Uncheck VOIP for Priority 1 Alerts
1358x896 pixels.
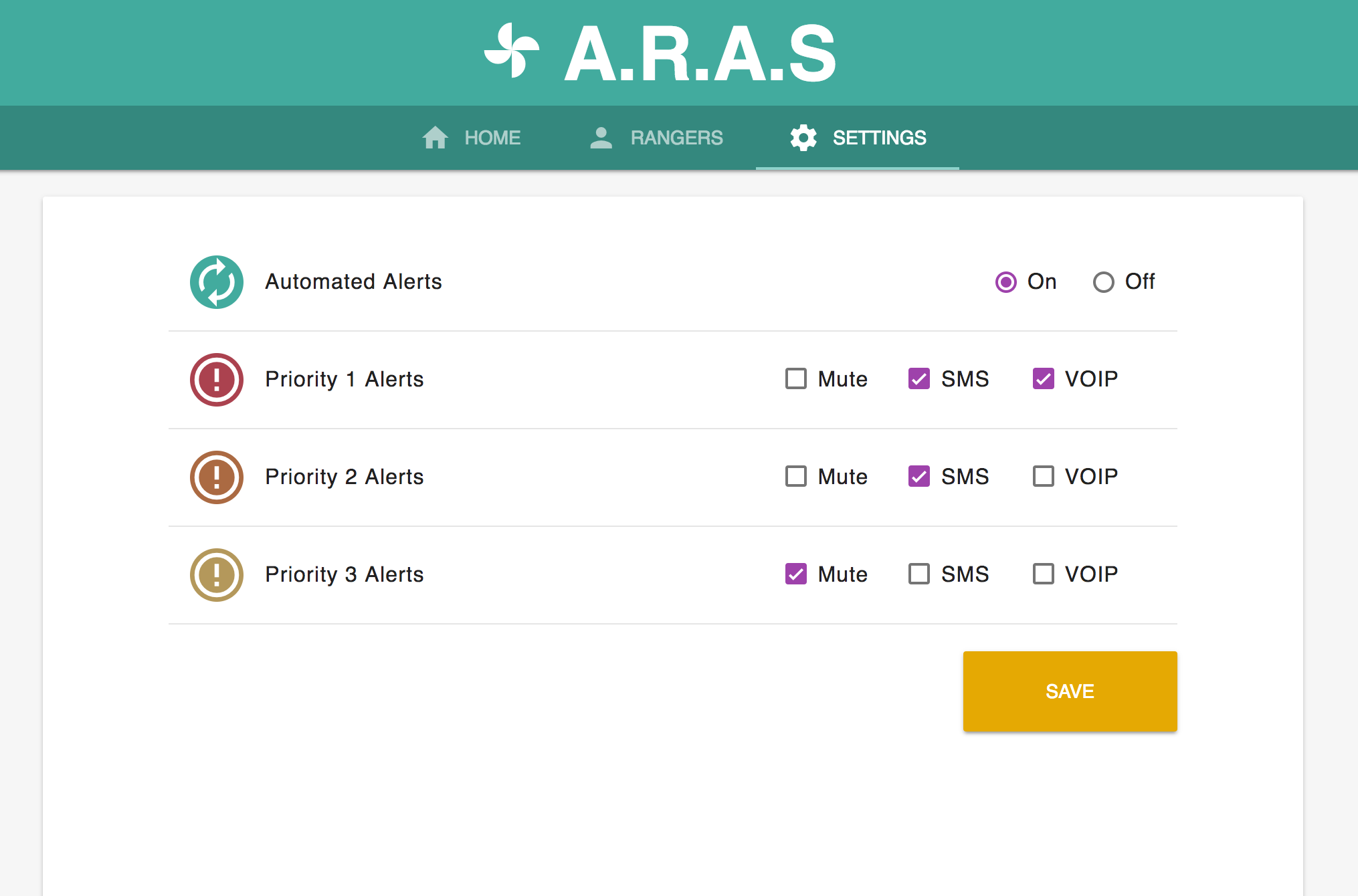1043,378
